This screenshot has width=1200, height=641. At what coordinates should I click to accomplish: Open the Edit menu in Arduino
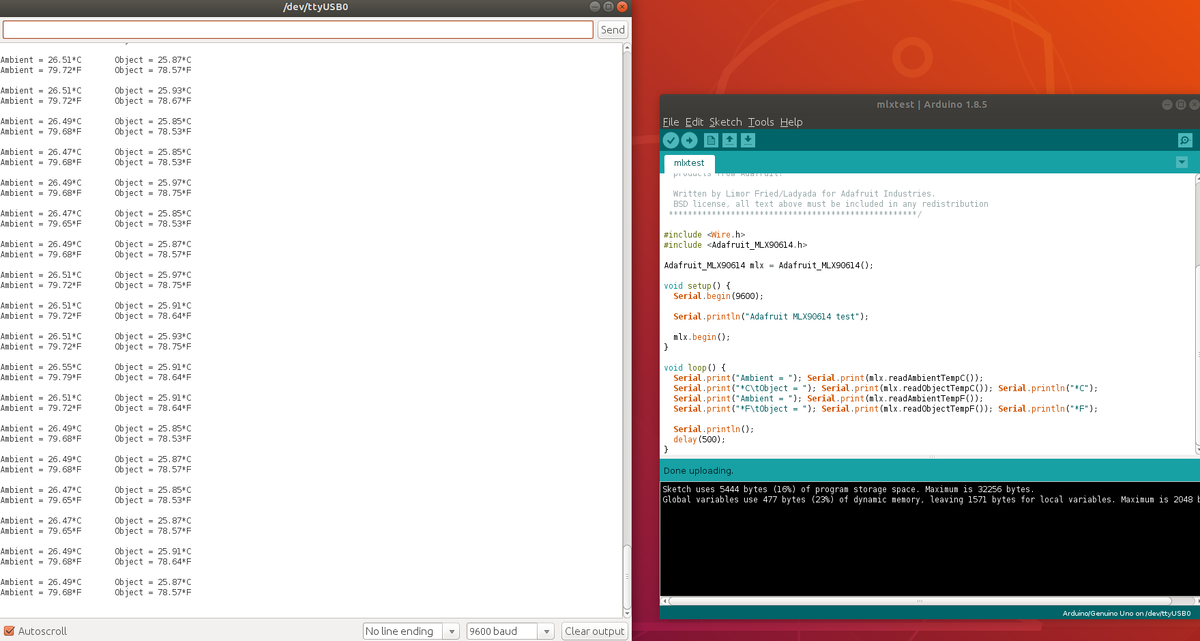click(694, 122)
